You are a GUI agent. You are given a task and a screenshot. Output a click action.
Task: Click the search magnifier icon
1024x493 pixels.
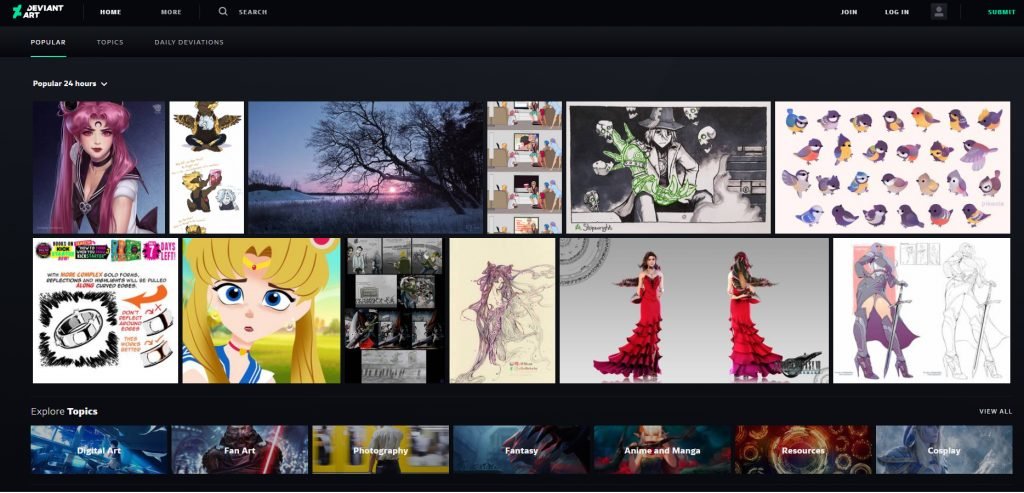(222, 12)
